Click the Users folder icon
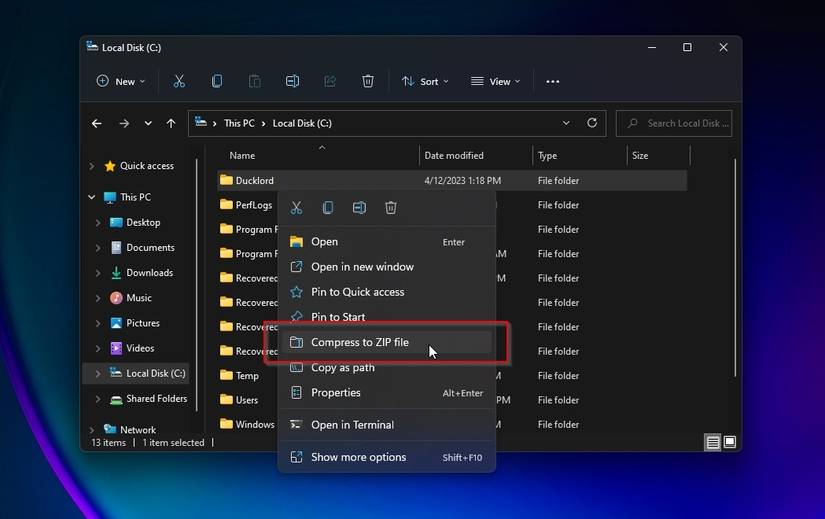This screenshot has width=825, height=519. [226, 399]
